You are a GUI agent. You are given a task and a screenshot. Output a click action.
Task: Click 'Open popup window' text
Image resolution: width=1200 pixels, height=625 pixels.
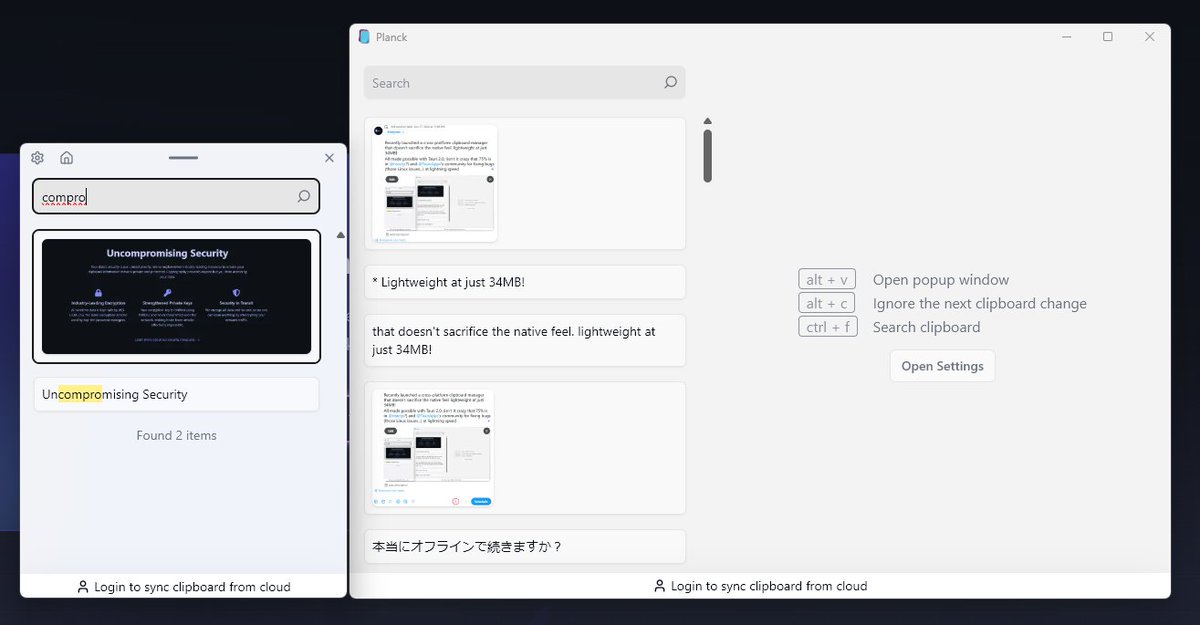(x=941, y=280)
